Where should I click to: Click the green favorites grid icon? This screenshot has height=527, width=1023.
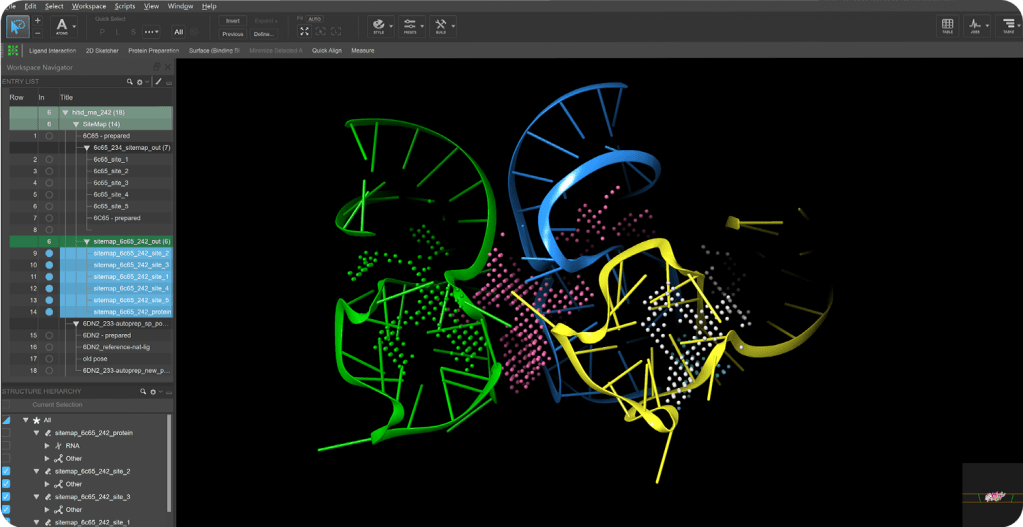pos(12,51)
